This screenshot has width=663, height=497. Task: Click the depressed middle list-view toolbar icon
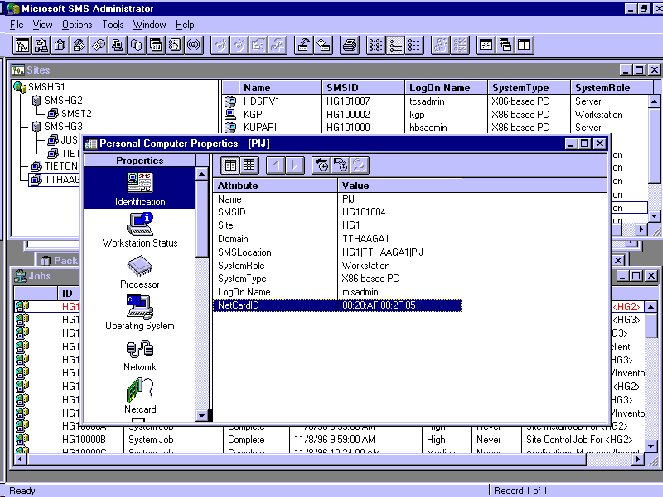point(395,45)
